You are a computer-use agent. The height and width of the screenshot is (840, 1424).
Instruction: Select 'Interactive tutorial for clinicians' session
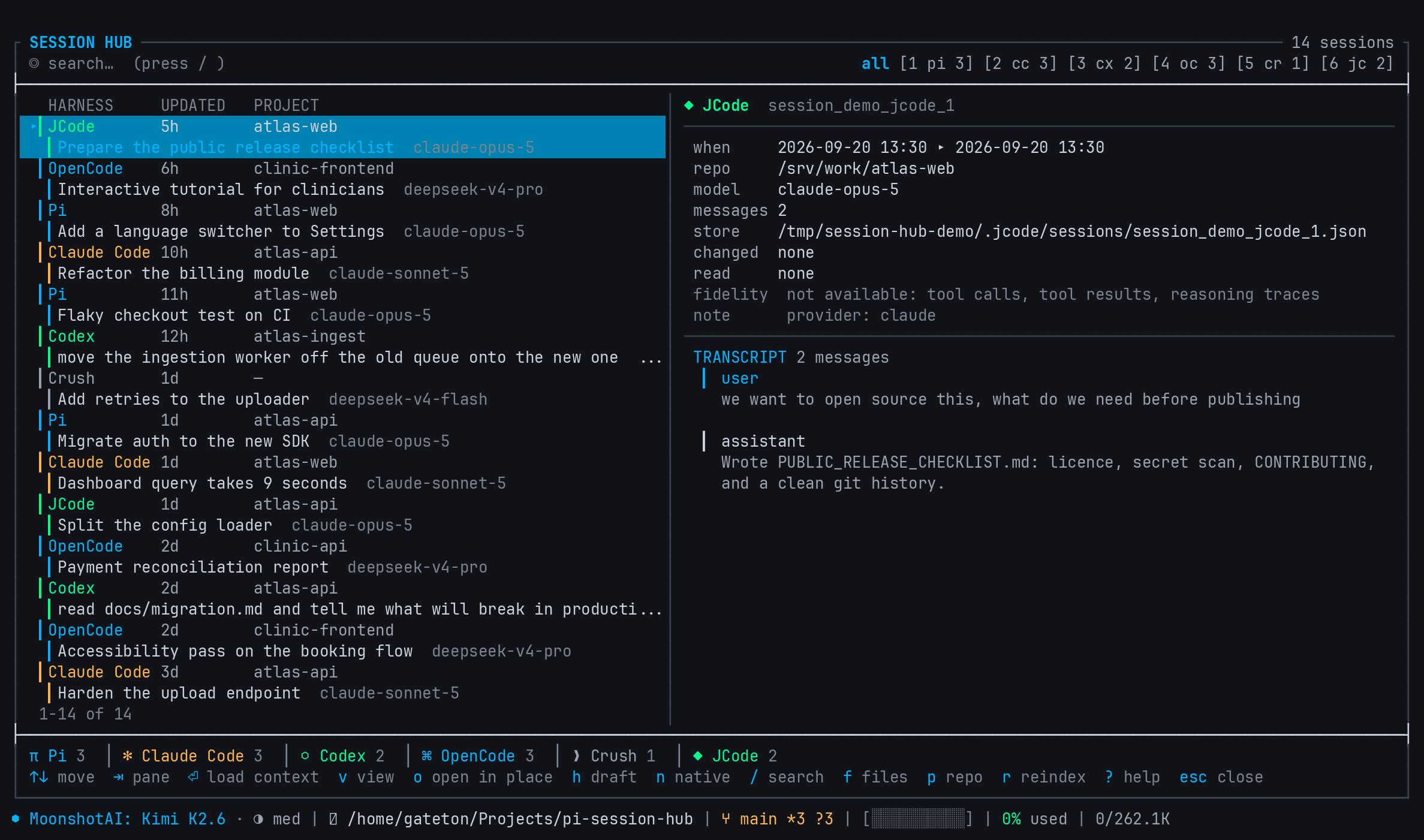(343, 179)
